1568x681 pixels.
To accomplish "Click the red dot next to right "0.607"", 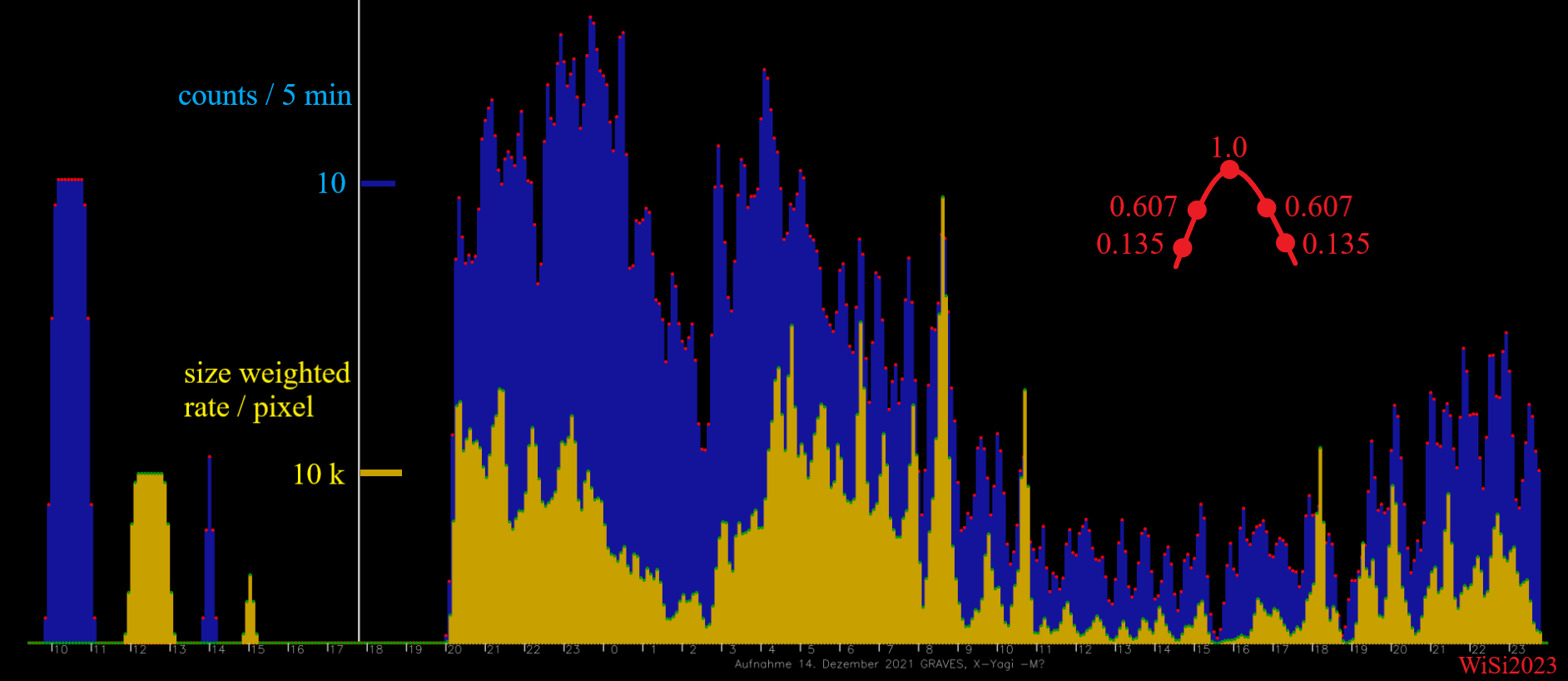I will pyautogui.click(x=1267, y=207).
